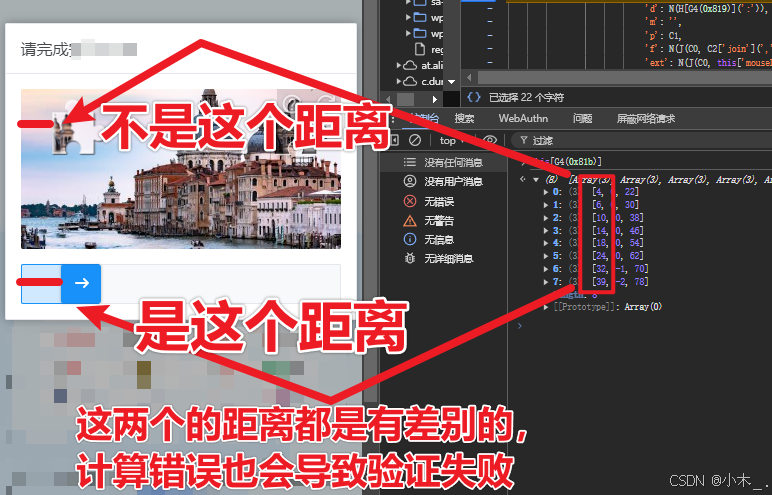This screenshot has height=495, width=772.
Task: Expand the c.dun cloud domain tree node
Action: point(399,81)
